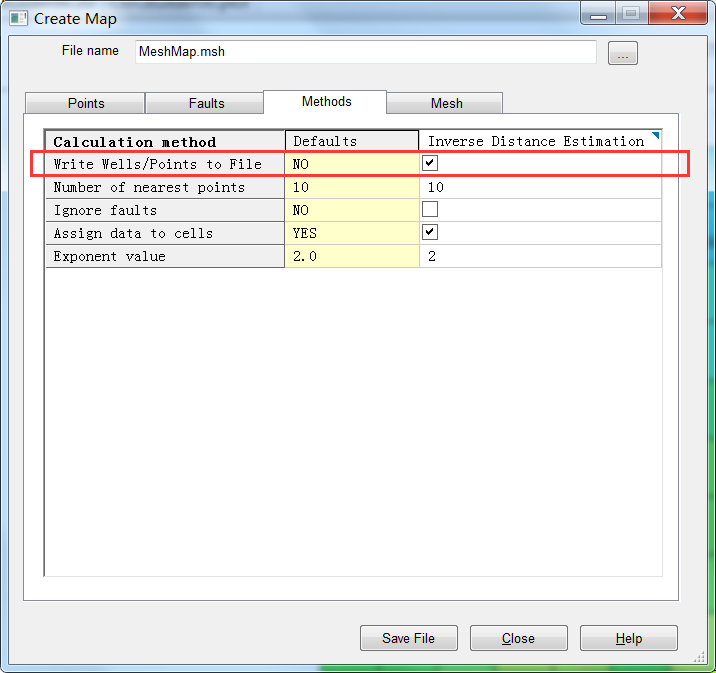
Task: Select the Calculation method header cell
Action: 165,141
